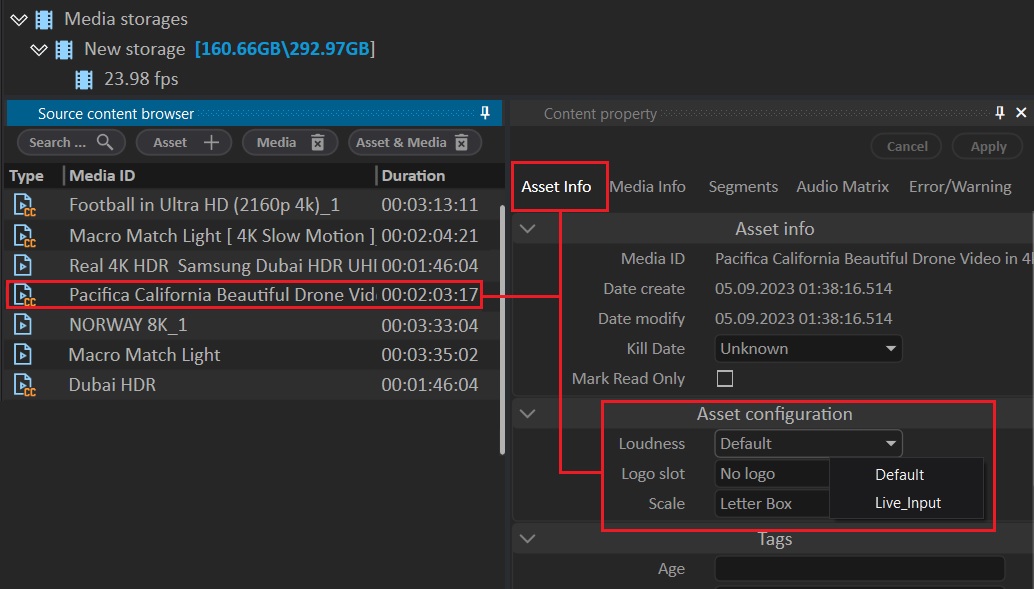
Task: Click the Apply button
Action: click(x=988, y=146)
